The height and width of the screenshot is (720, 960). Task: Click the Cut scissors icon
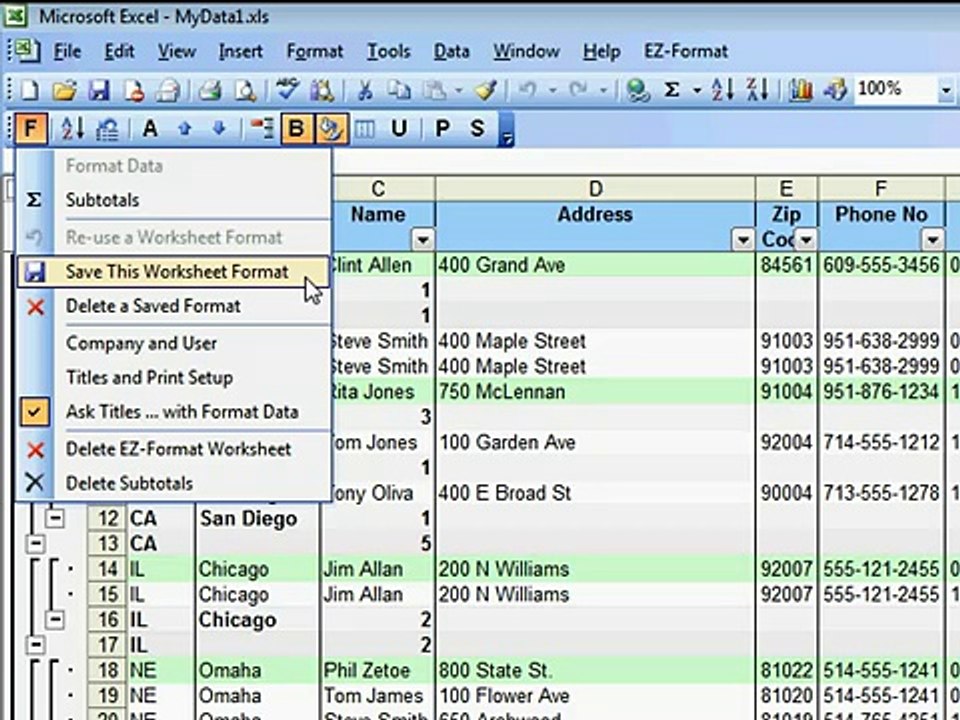[365, 91]
